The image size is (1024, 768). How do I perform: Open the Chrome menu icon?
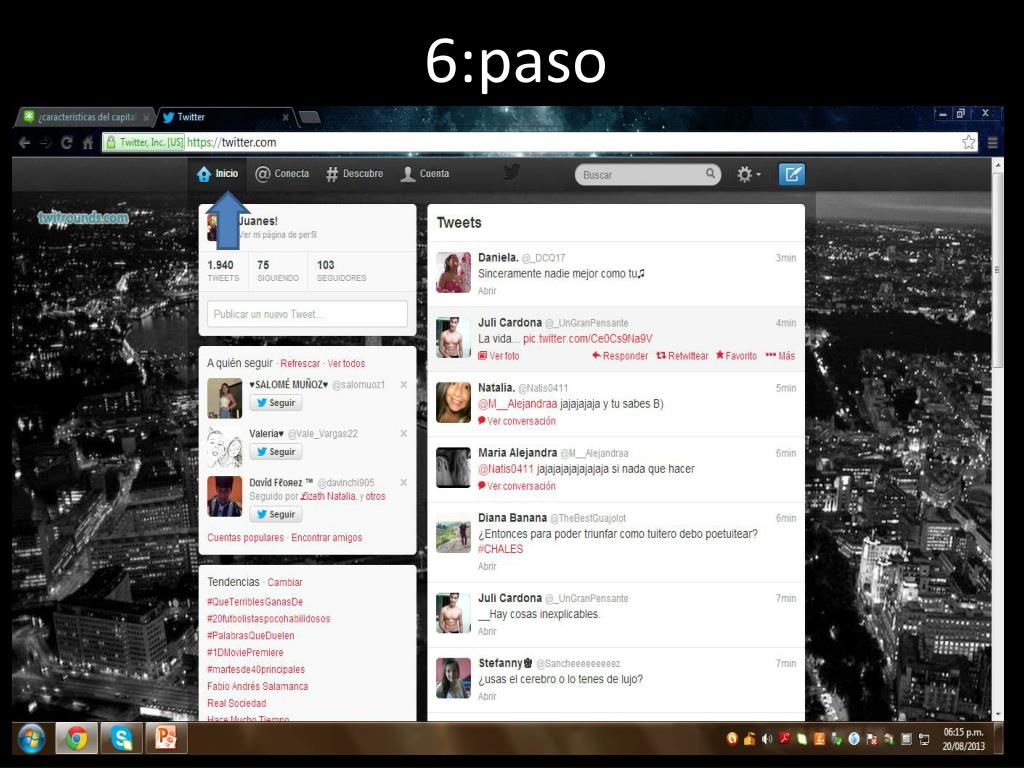click(x=992, y=142)
